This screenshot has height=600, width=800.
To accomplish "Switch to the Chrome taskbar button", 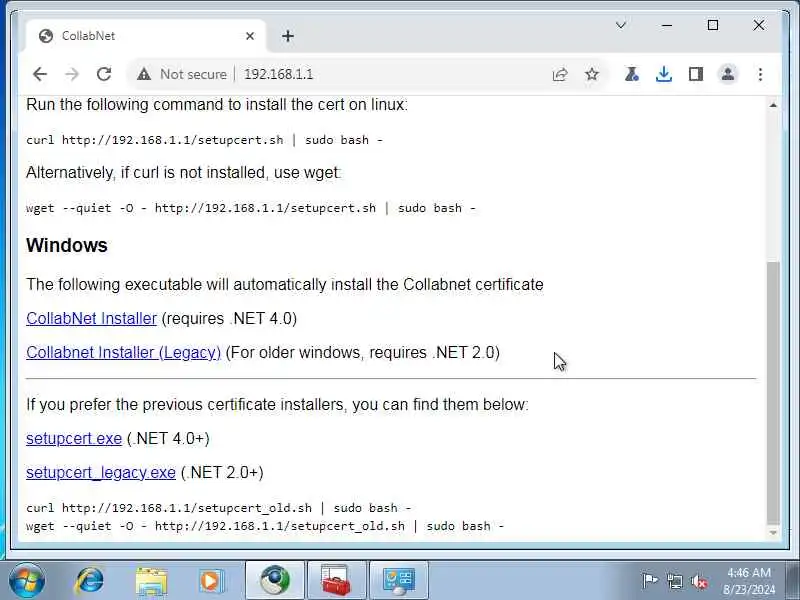I will click(x=275, y=581).
